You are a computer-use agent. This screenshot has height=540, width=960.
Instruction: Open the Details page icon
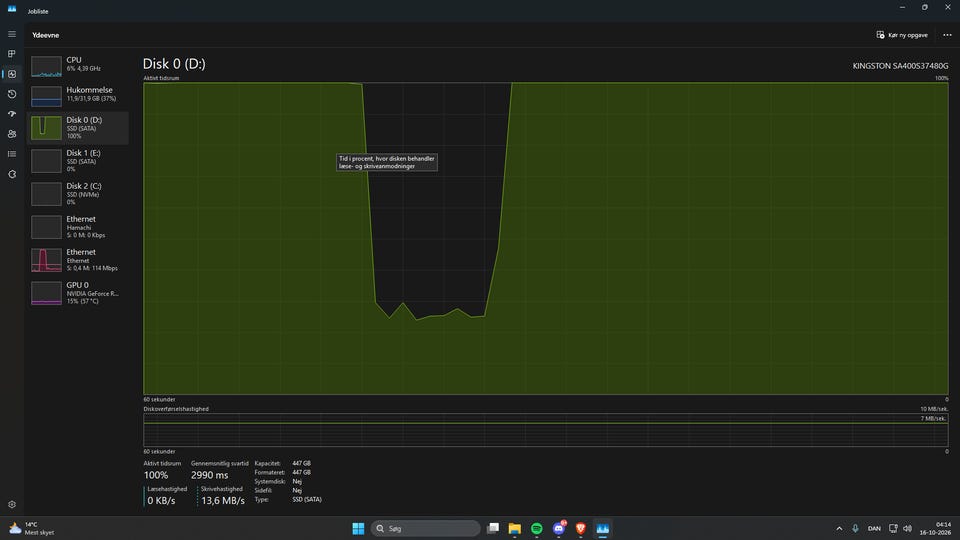12,154
